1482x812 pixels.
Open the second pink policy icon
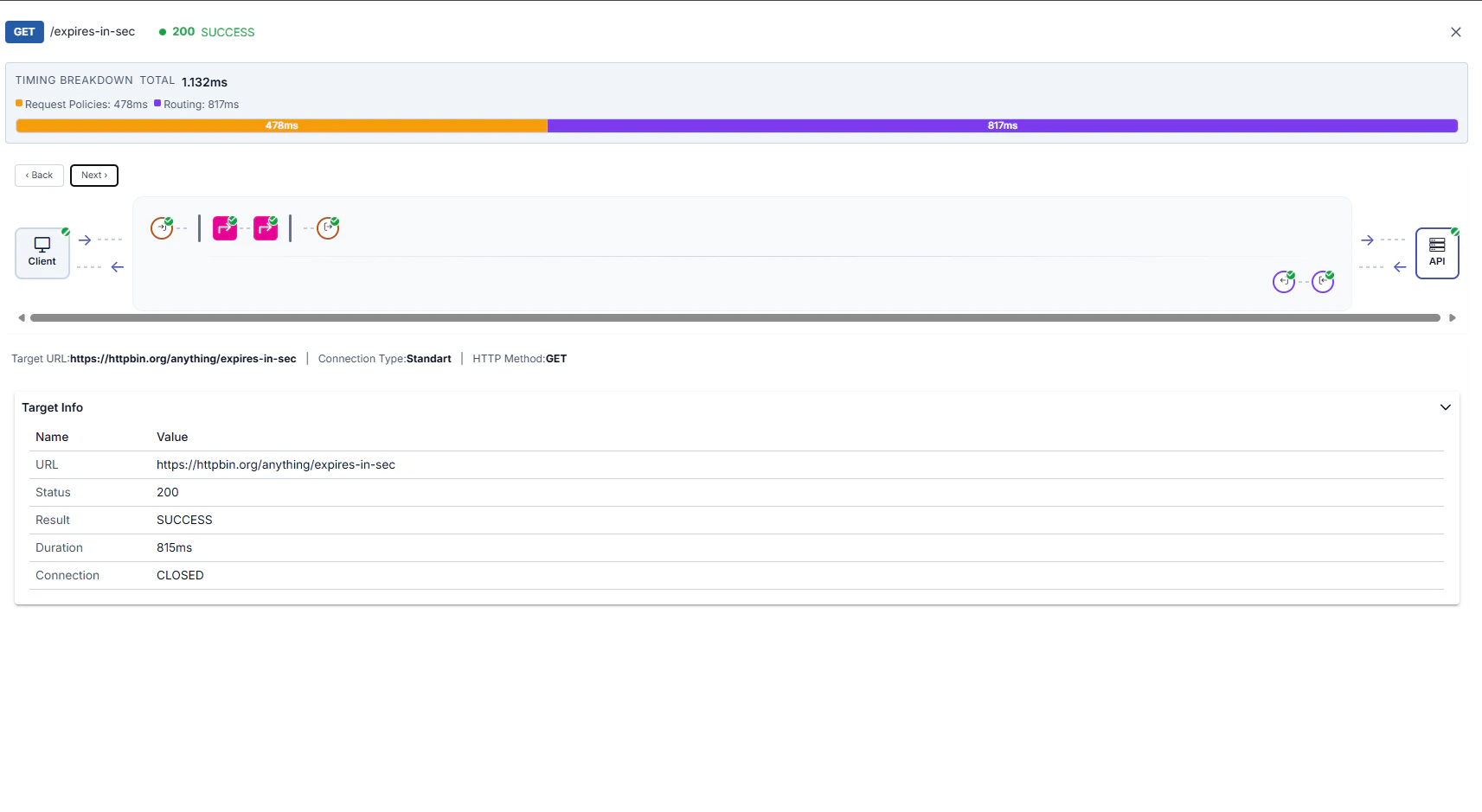point(266,227)
